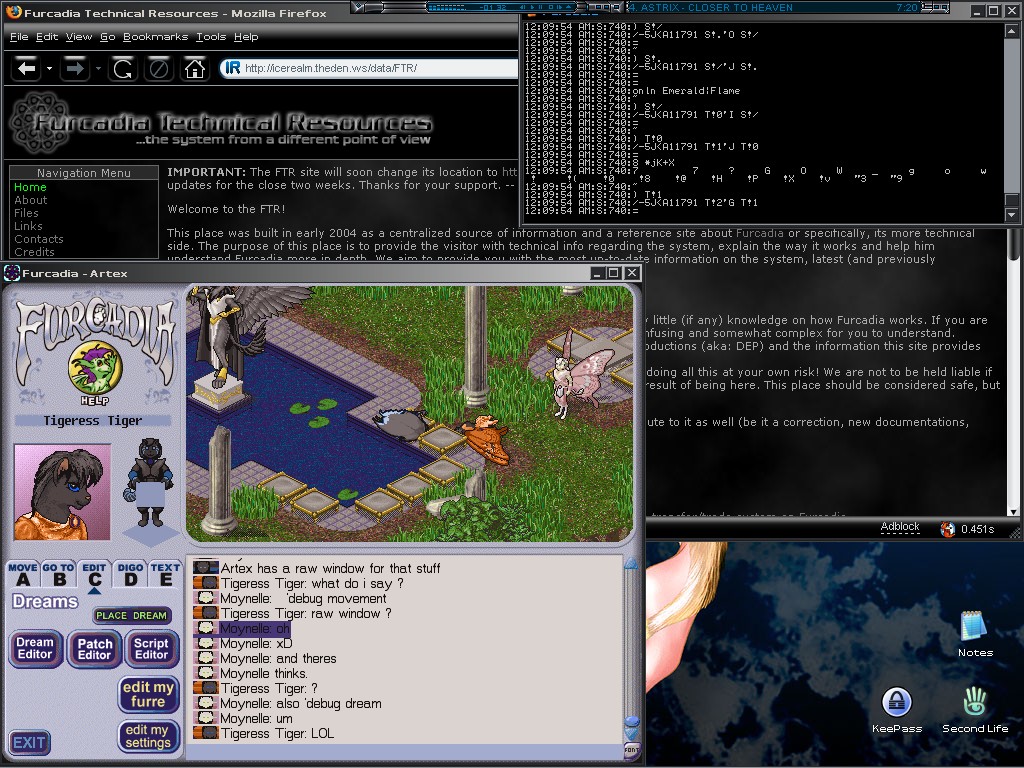Click the orange winged character by the pool
Viewport: 1024px width, 768px height.
[488, 439]
